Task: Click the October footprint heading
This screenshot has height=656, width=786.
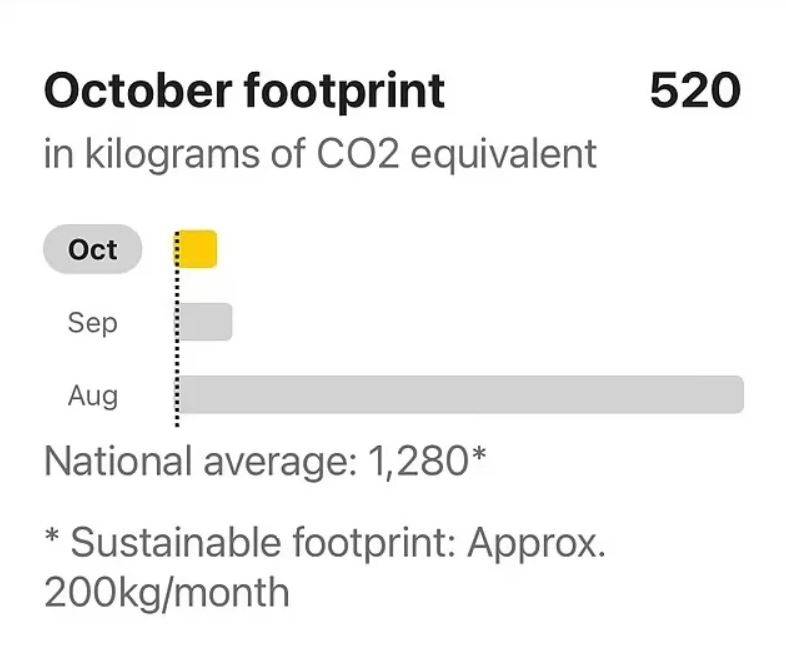Action: click(244, 92)
